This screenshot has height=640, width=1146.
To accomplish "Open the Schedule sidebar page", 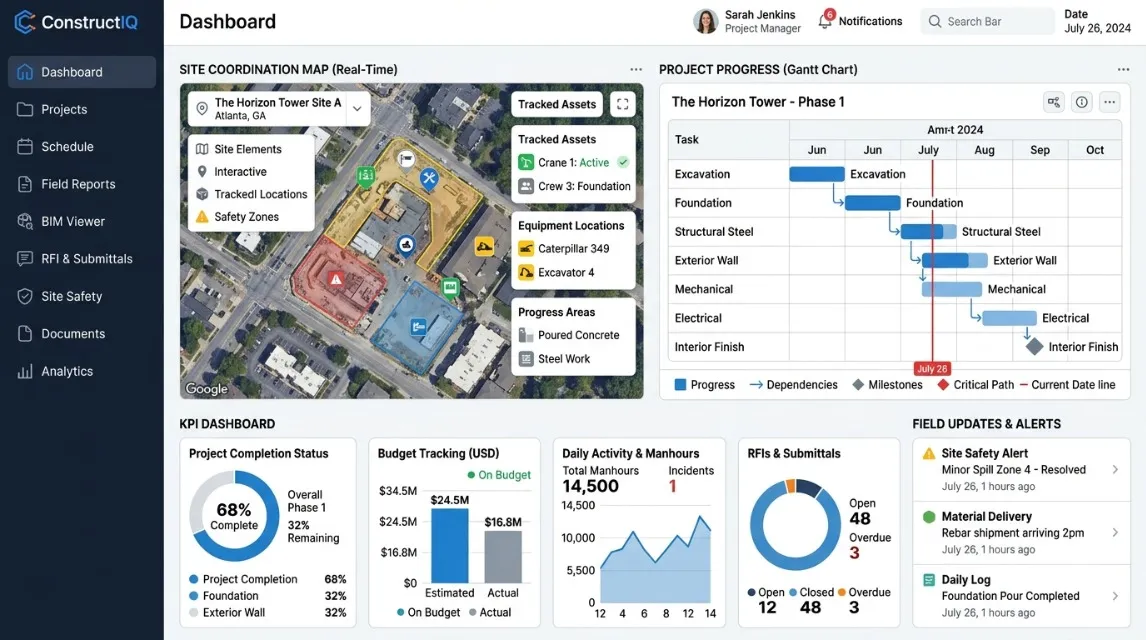I will point(82,147).
